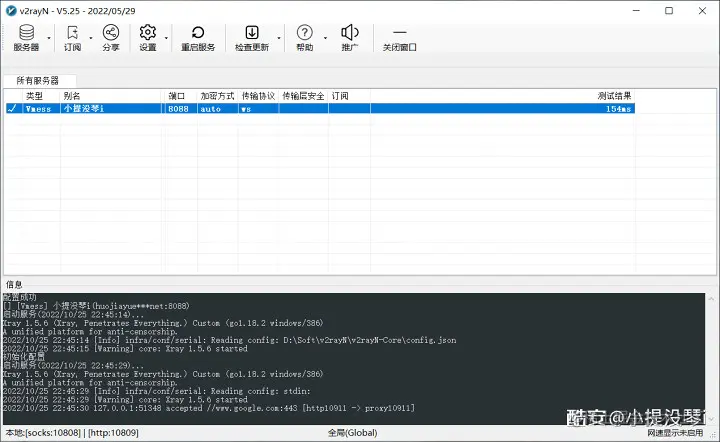This screenshot has width=720, height=442.
Task: Switch to the 所有服务器 tab
Action: click(x=38, y=81)
